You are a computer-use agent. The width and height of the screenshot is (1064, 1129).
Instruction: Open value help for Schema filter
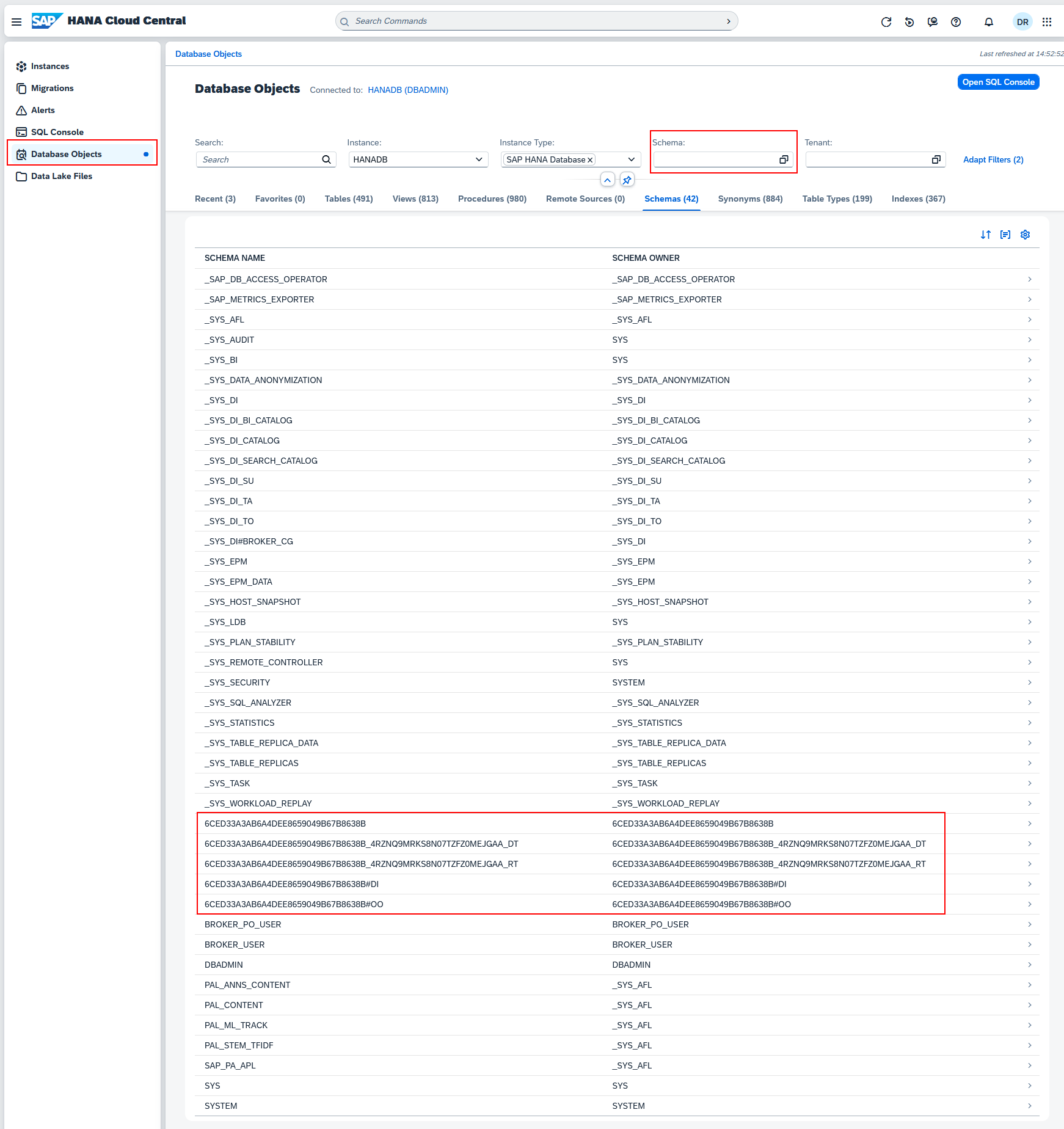pyautogui.click(x=784, y=159)
